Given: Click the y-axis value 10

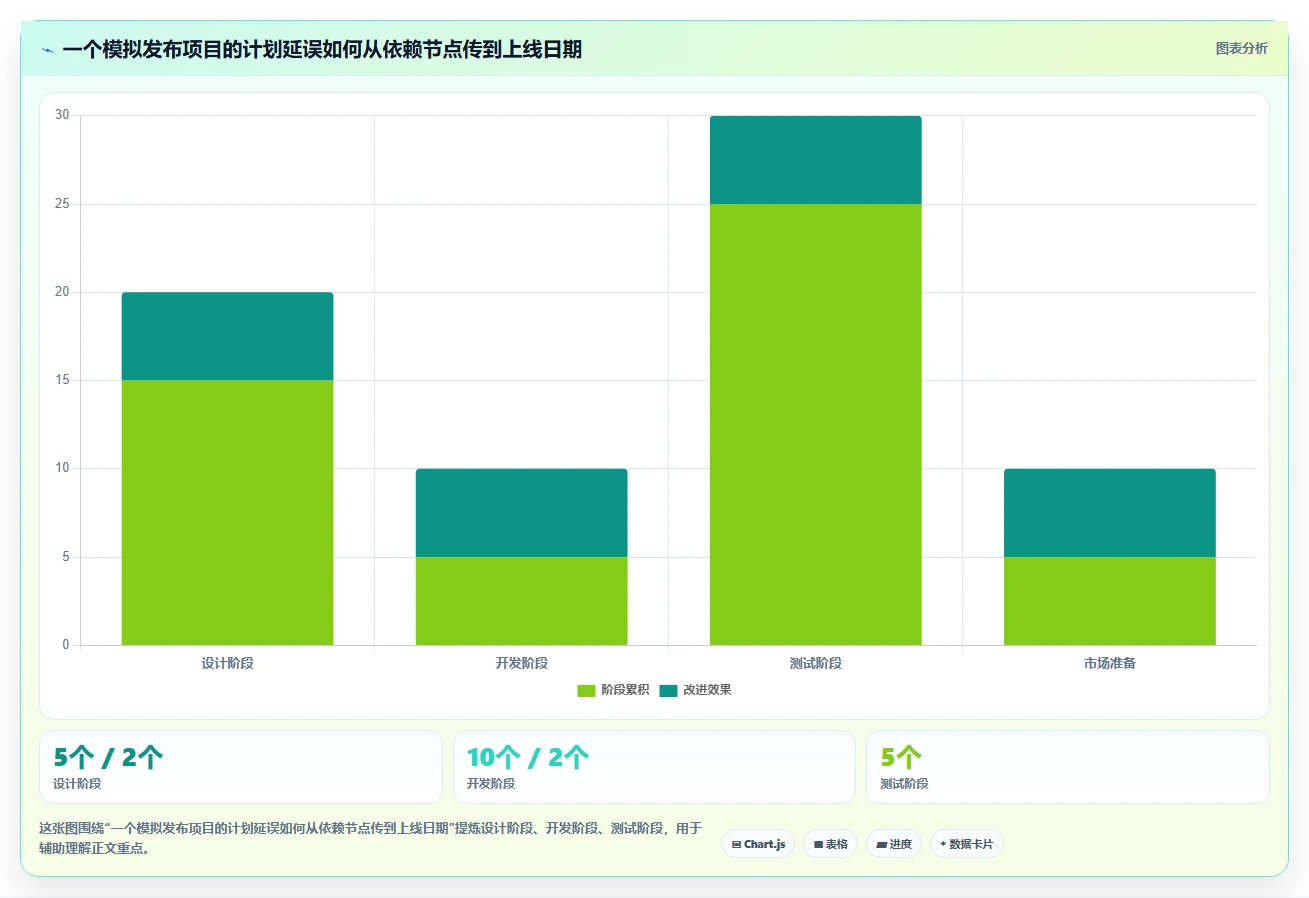Looking at the screenshot, I should tap(62, 468).
